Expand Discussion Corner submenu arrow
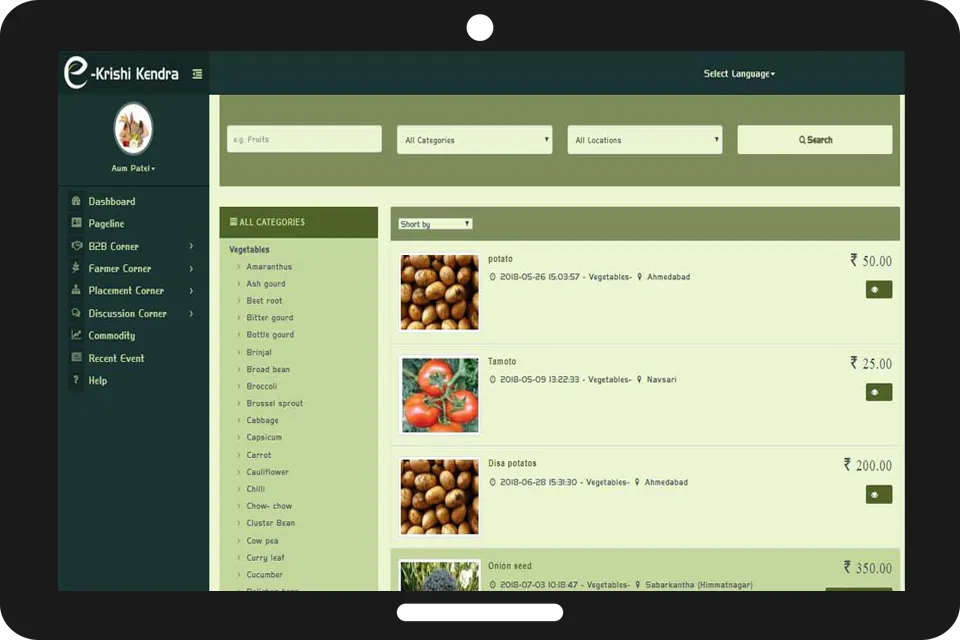 pyautogui.click(x=191, y=313)
